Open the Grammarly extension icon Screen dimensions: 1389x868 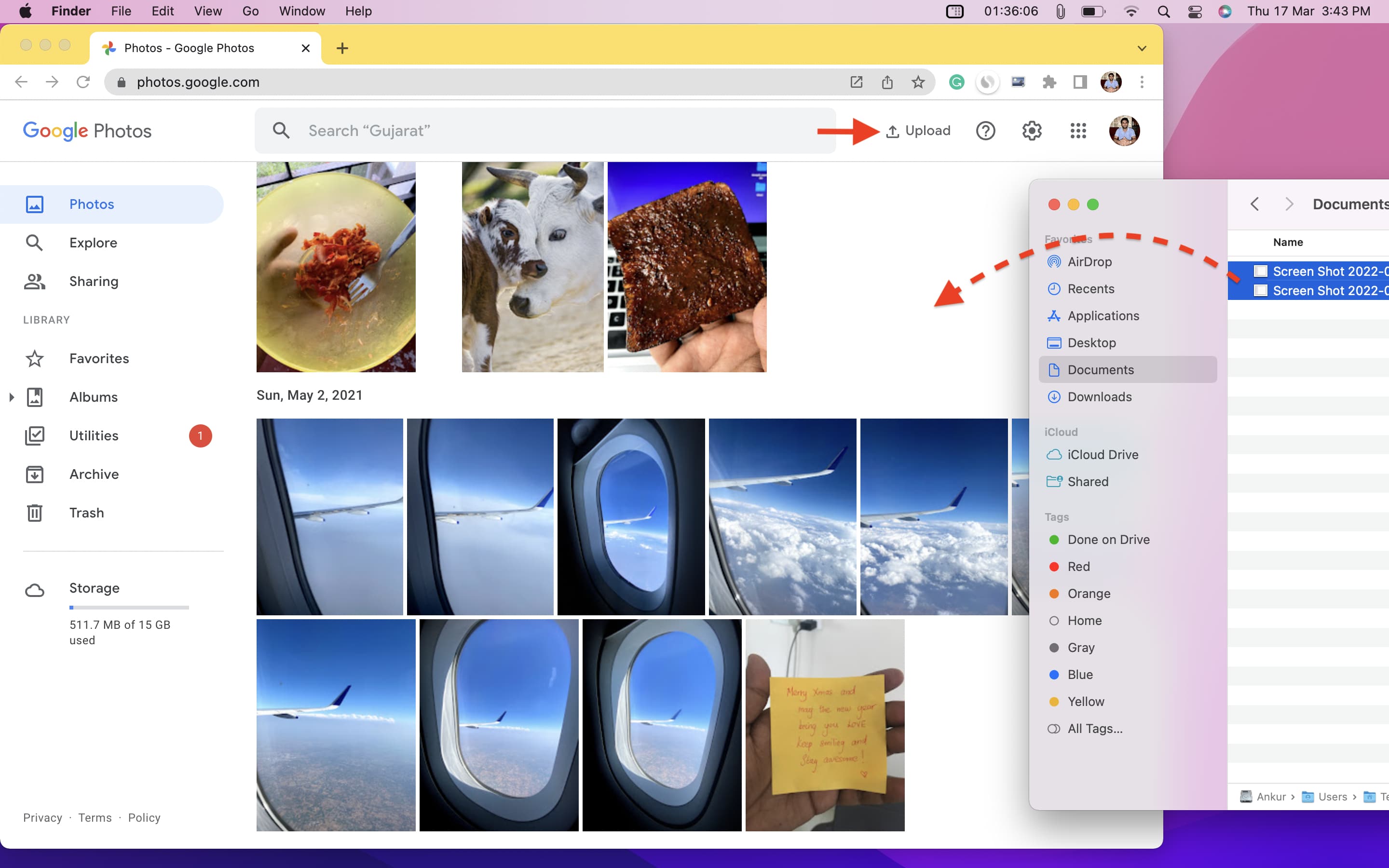tap(956, 82)
